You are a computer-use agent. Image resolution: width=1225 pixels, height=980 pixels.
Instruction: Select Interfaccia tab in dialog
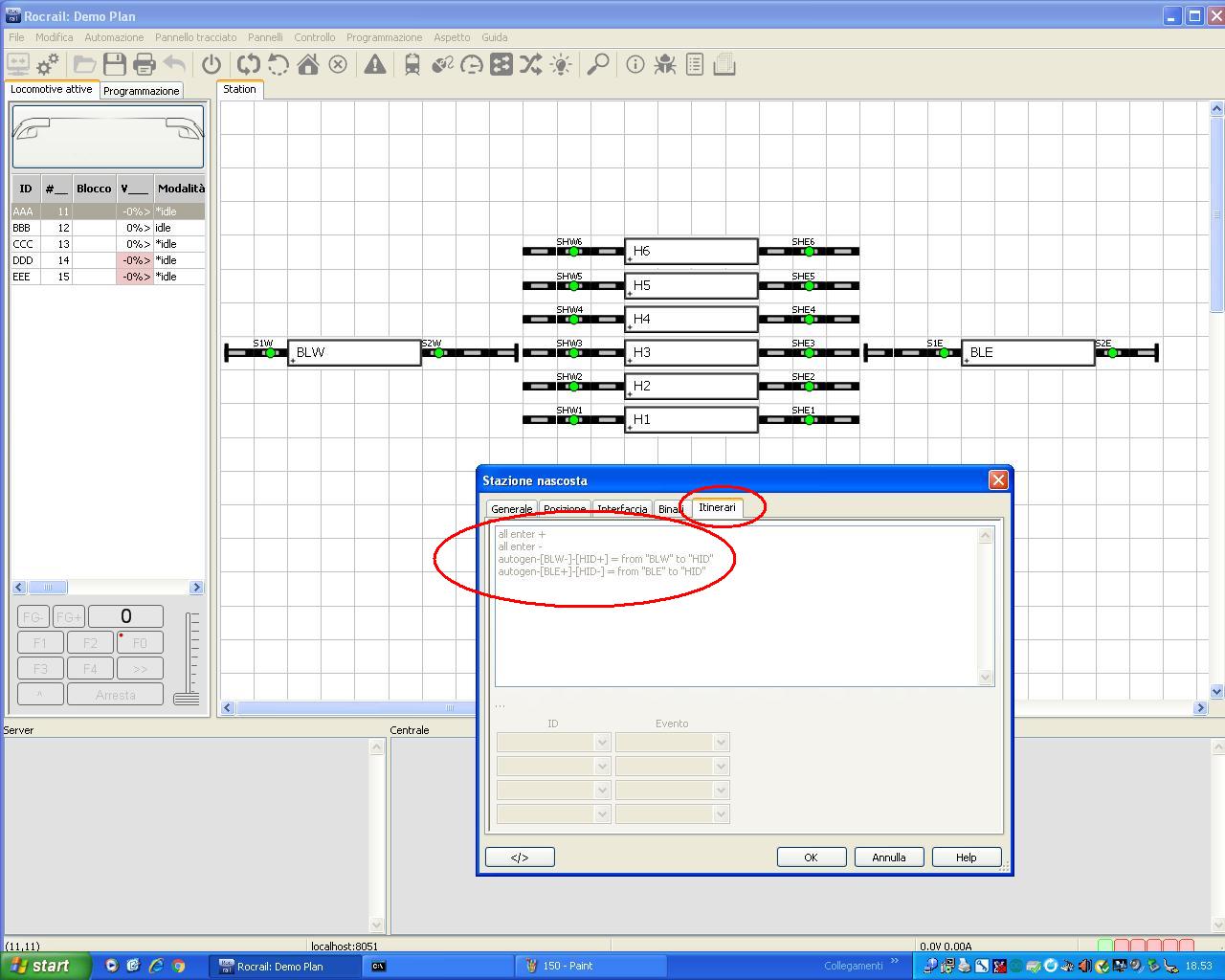622,509
